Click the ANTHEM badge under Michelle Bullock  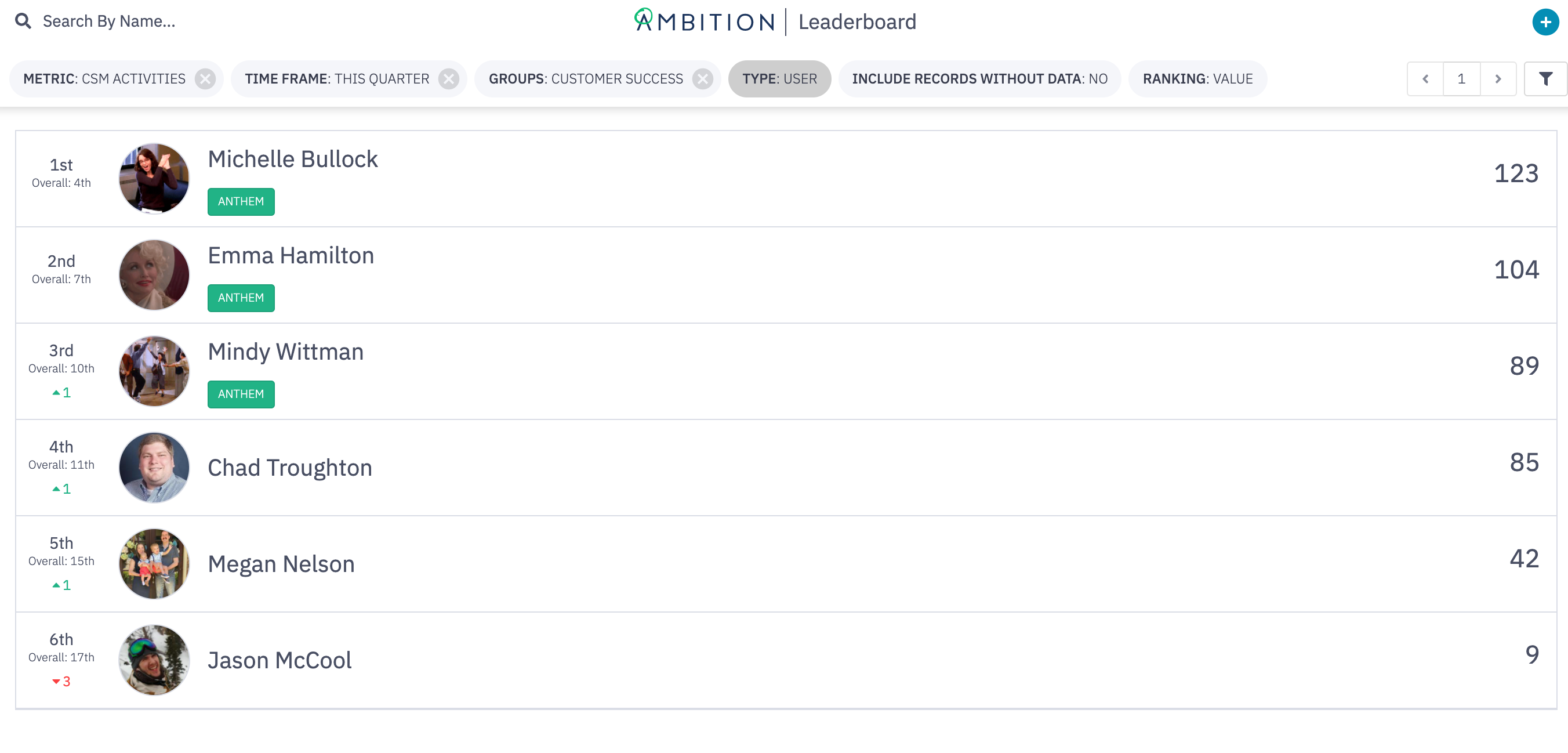[x=241, y=201]
